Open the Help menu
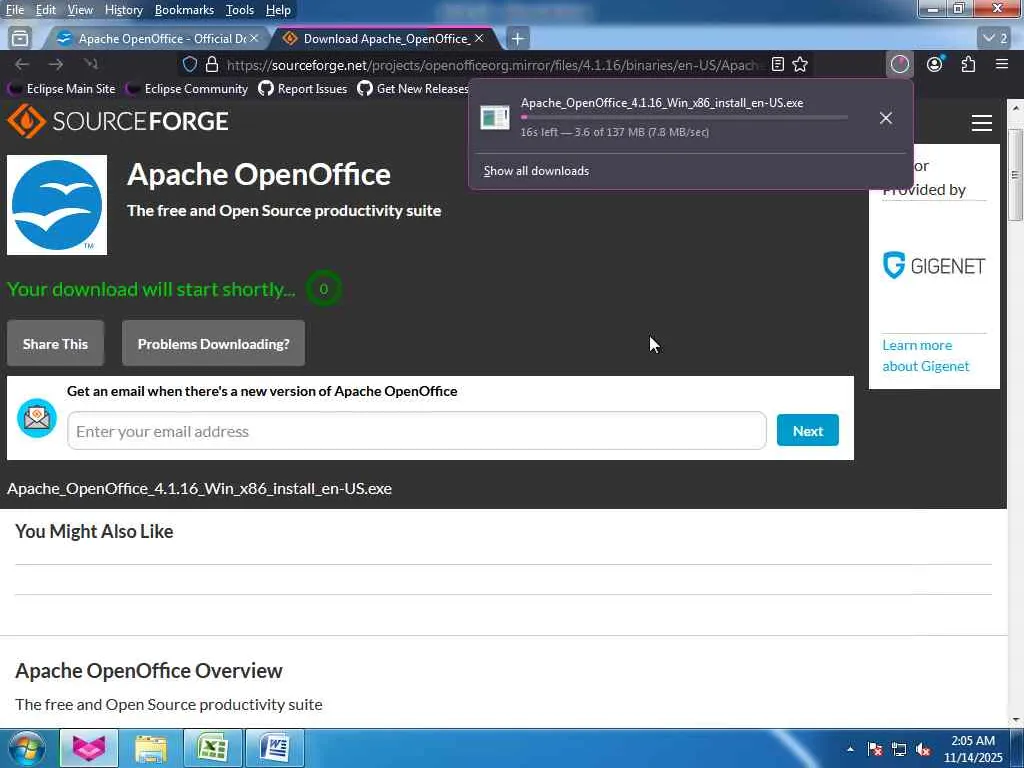1024x768 pixels. [278, 10]
